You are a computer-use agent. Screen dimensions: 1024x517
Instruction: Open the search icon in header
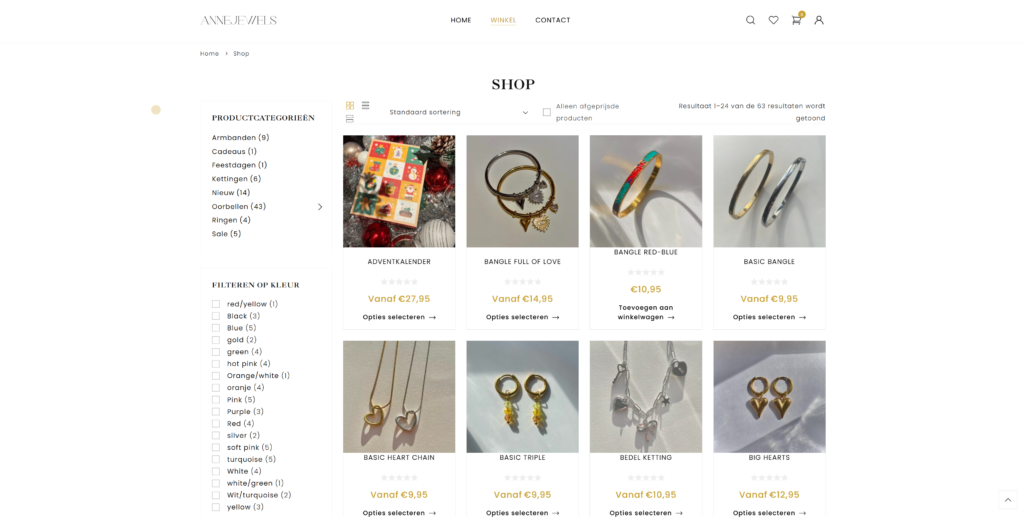tap(750, 20)
